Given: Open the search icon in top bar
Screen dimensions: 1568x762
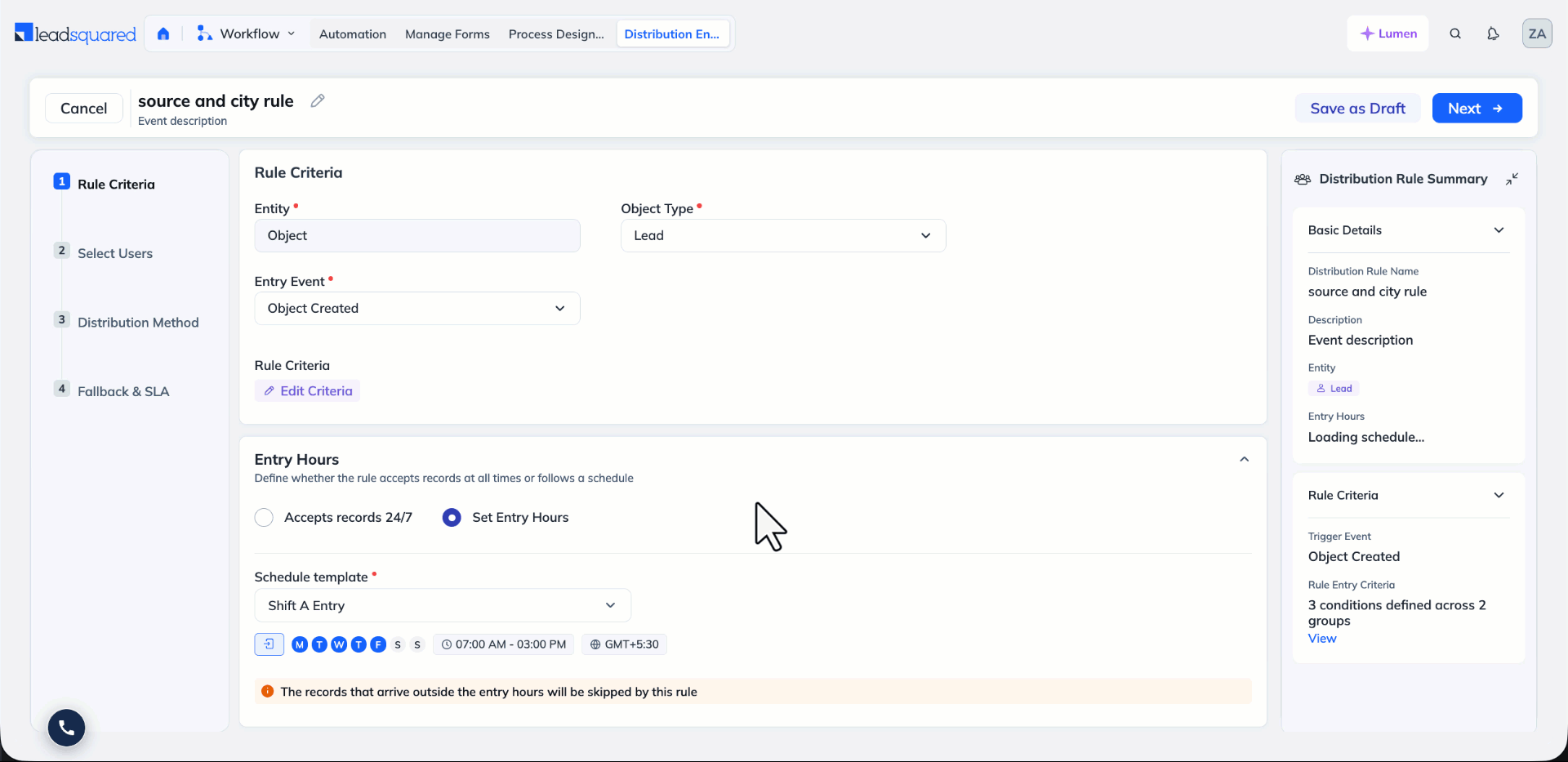Looking at the screenshot, I should [x=1455, y=33].
